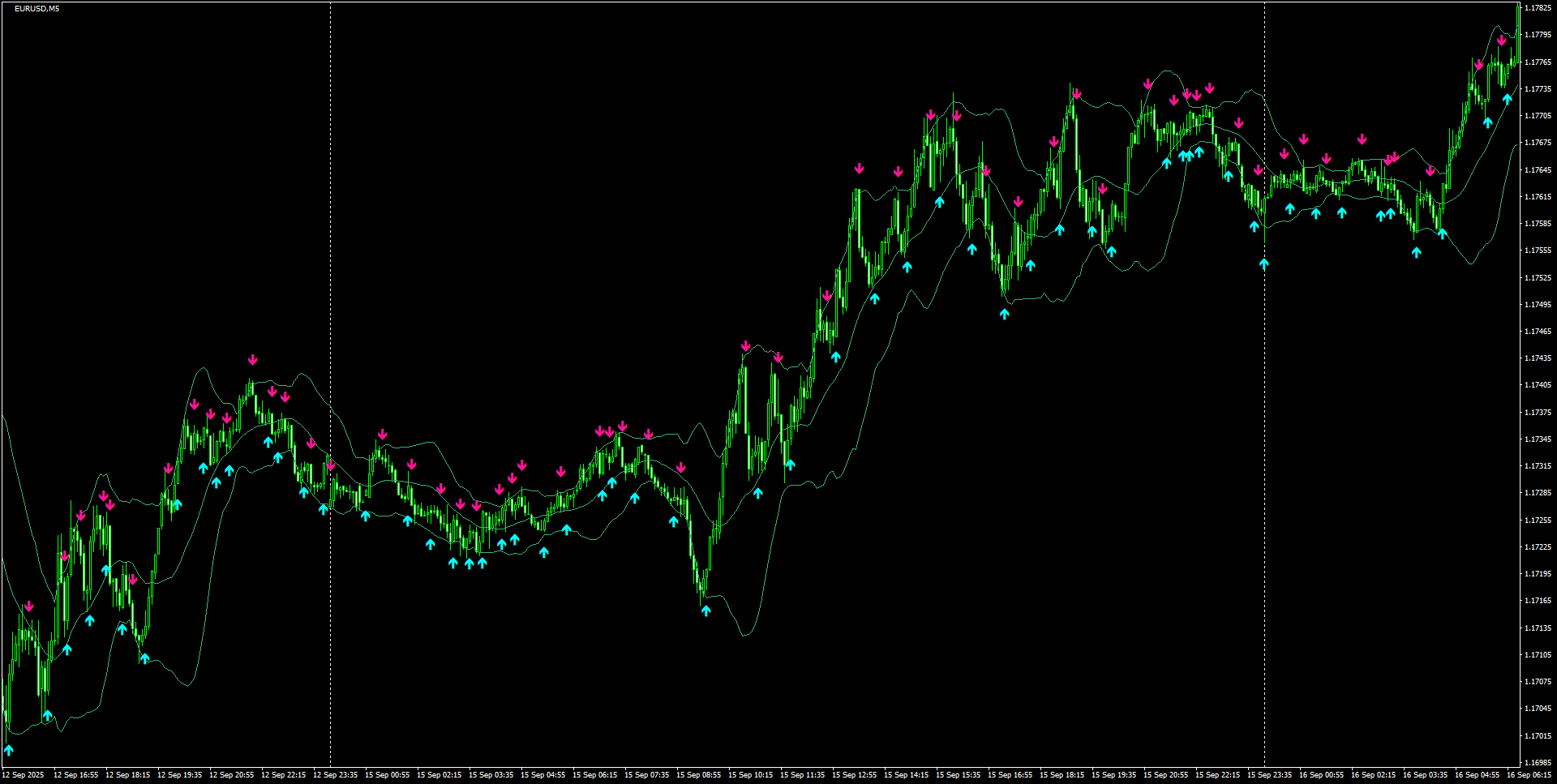Click the pink sell arrow above the 15 Sep 18:15 high
Viewport: 1557px width, 784px height.
[x=1076, y=93]
